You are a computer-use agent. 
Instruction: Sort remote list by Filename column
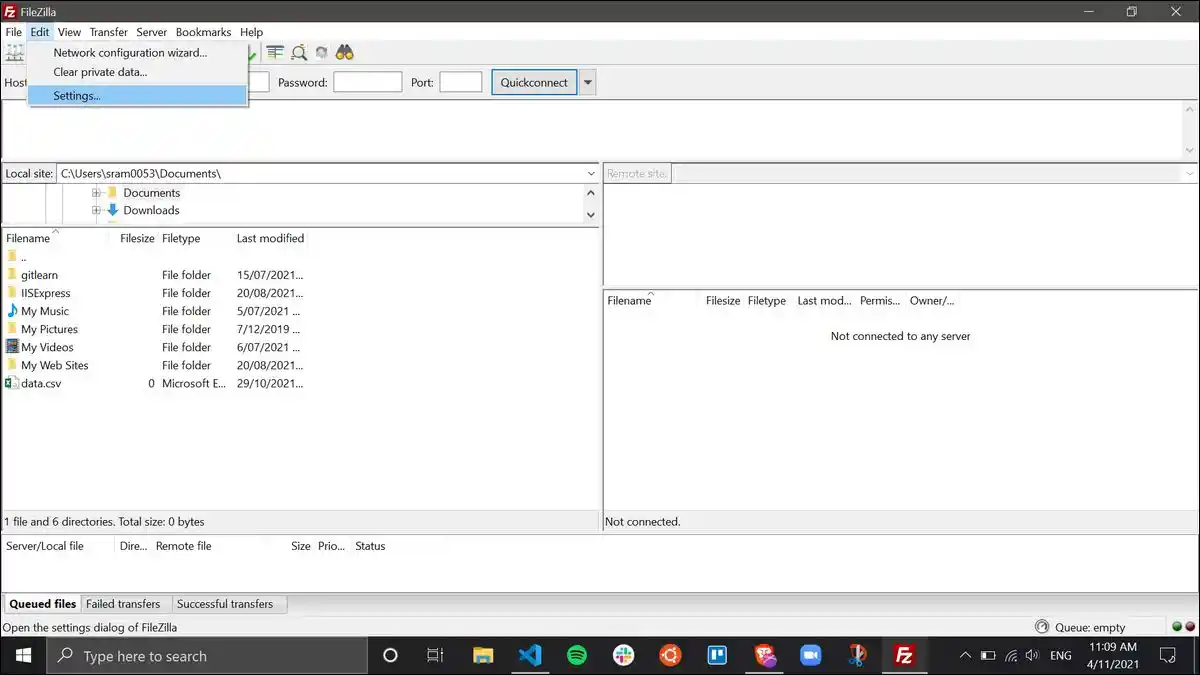pos(630,300)
